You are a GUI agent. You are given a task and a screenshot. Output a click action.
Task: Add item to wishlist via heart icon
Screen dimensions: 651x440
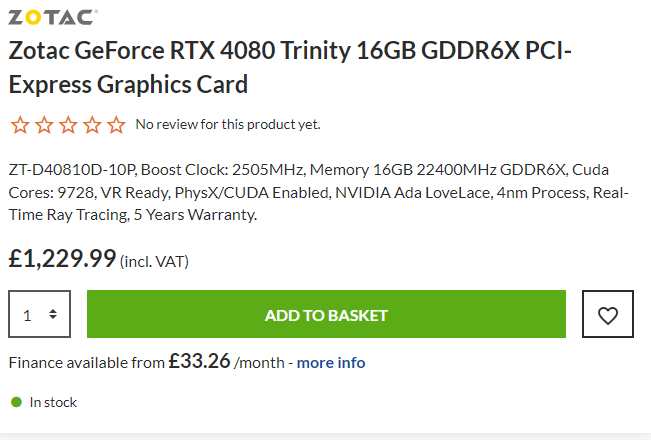pyautogui.click(x=608, y=314)
